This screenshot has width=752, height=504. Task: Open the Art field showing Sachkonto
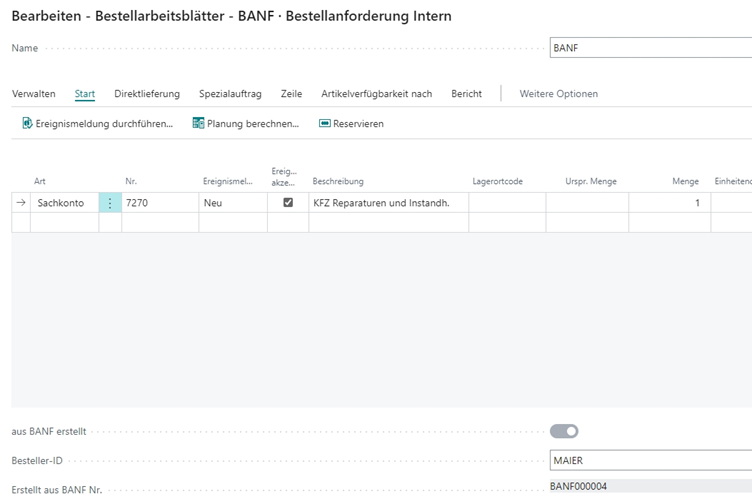click(x=64, y=202)
